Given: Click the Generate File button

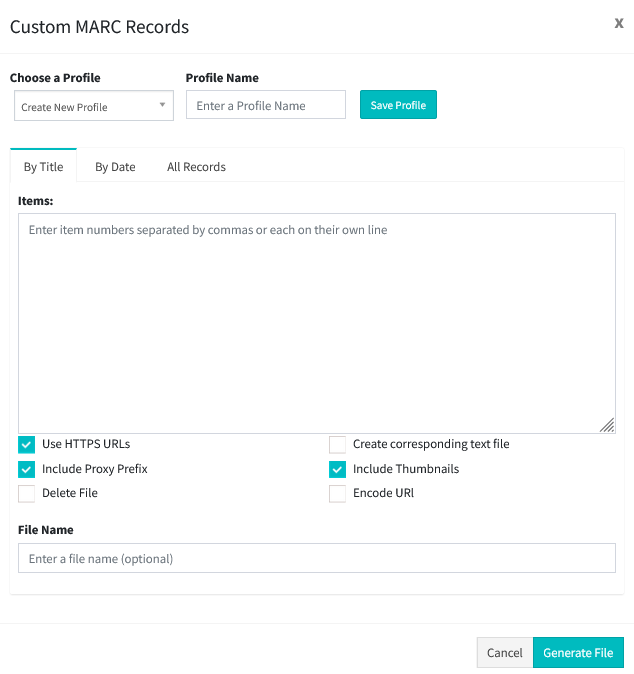Looking at the screenshot, I should pos(578,653).
